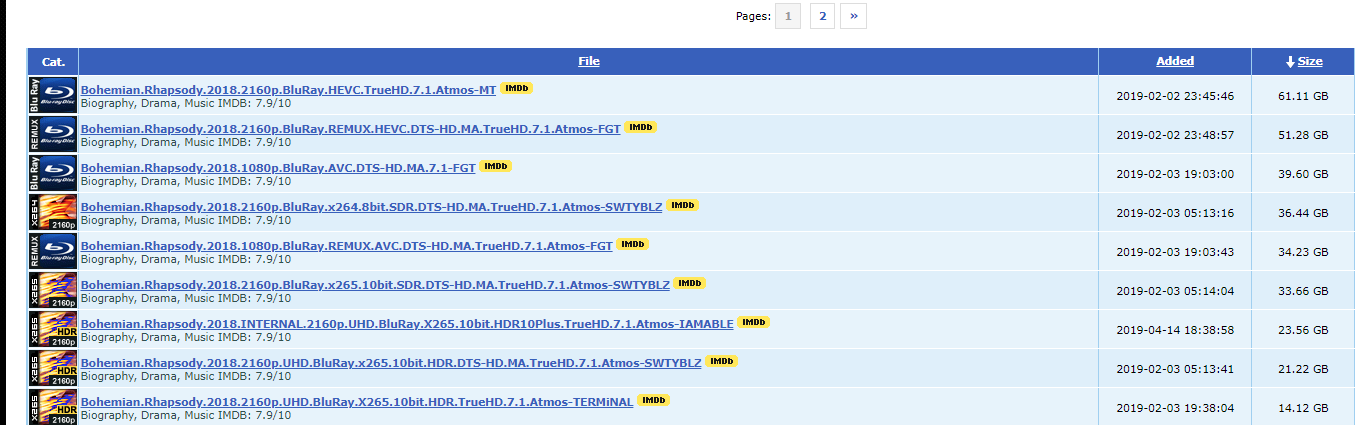The image size is (1355, 425).
Task: Click Blu Ray category icon for HEVC.TrueHD.7.1.Atmos-MT row
Action: tap(52, 95)
